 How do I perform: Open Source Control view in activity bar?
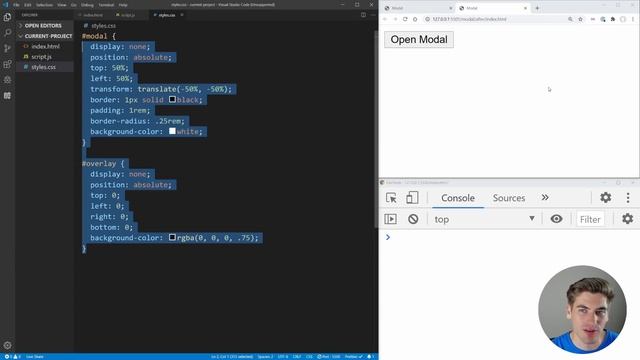(x=7, y=48)
